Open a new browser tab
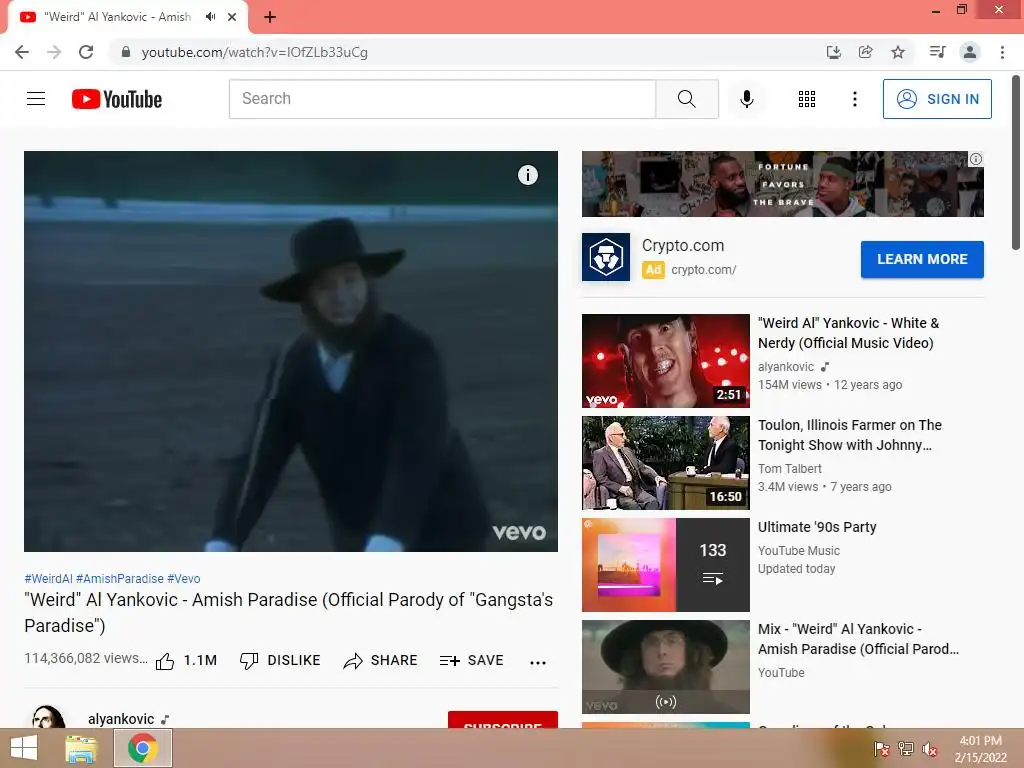Screen dimensions: 1024x768 270,17
